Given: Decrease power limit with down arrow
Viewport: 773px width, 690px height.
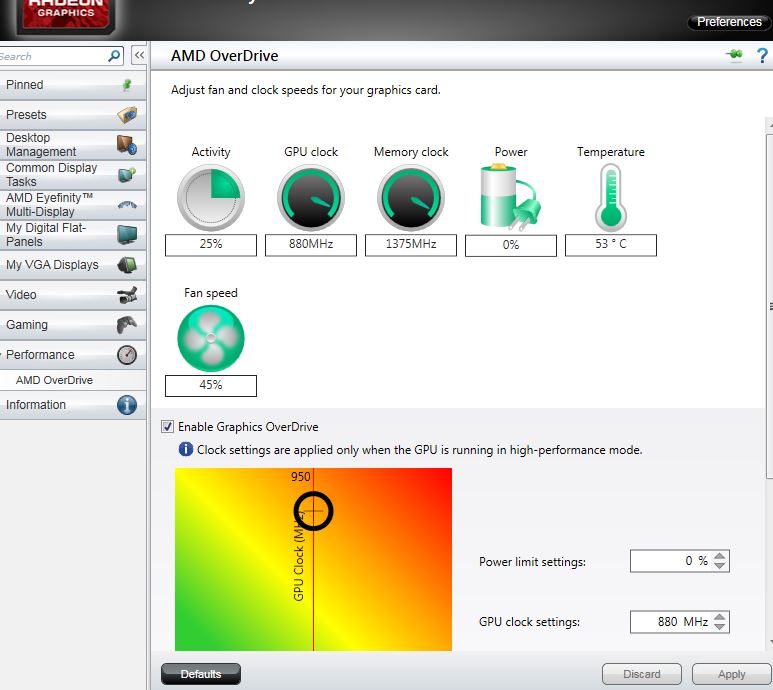Looking at the screenshot, I should coord(720,566).
